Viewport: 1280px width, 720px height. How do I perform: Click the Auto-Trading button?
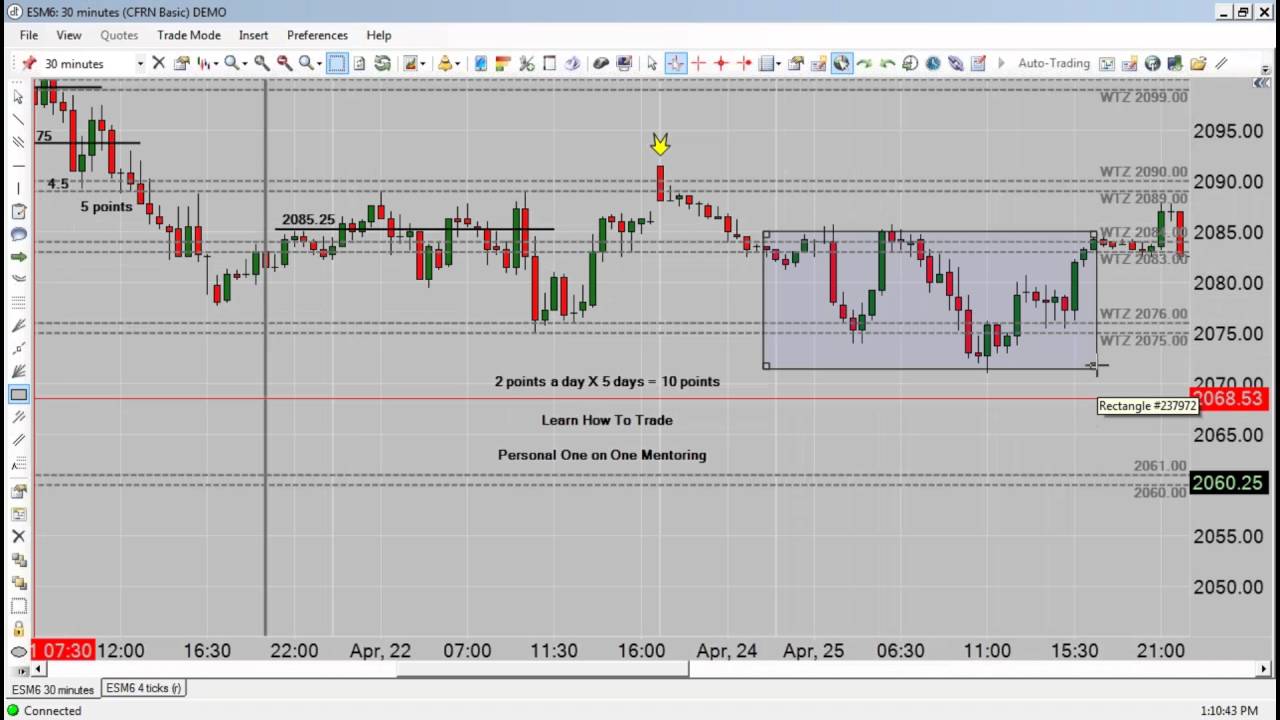coord(1054,63)
